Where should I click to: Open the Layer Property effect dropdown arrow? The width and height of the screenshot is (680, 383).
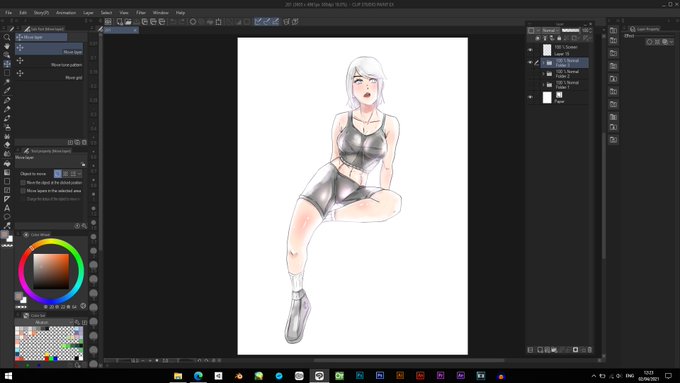point(672,42)
